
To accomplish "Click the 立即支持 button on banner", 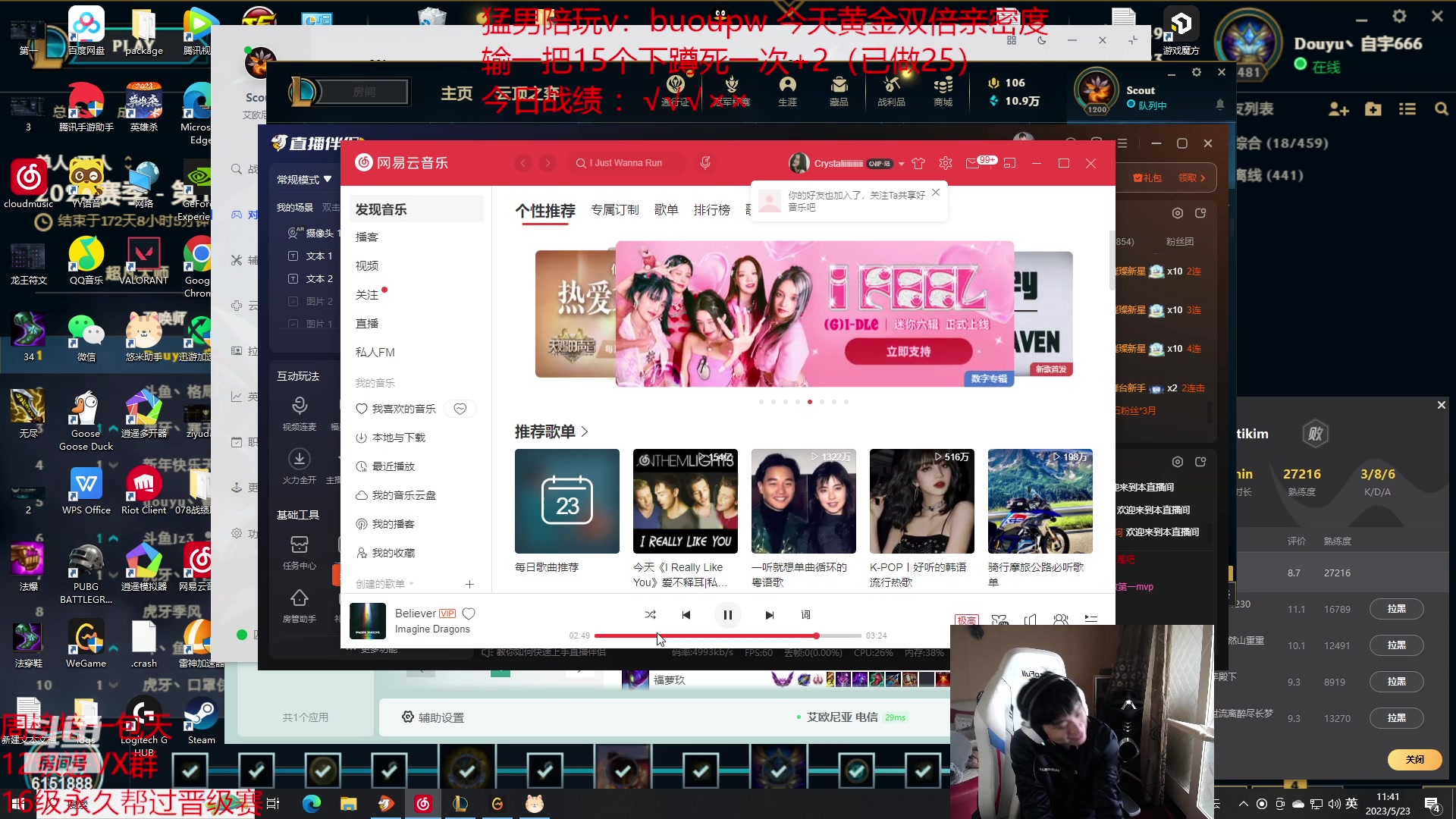I will coord(908,351).
